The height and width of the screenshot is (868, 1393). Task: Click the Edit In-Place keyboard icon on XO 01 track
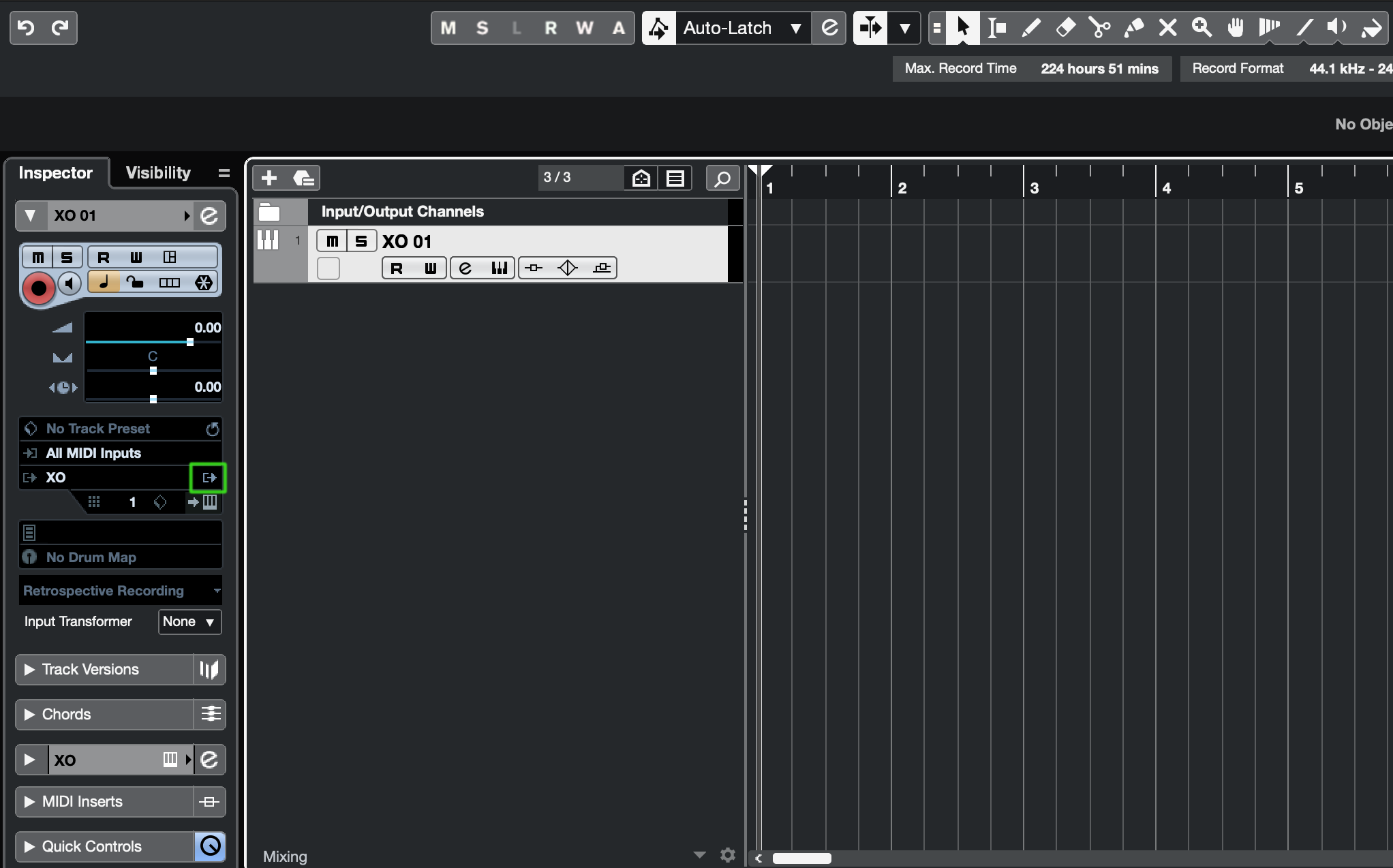pyautogui.click(x=500, y=268)
